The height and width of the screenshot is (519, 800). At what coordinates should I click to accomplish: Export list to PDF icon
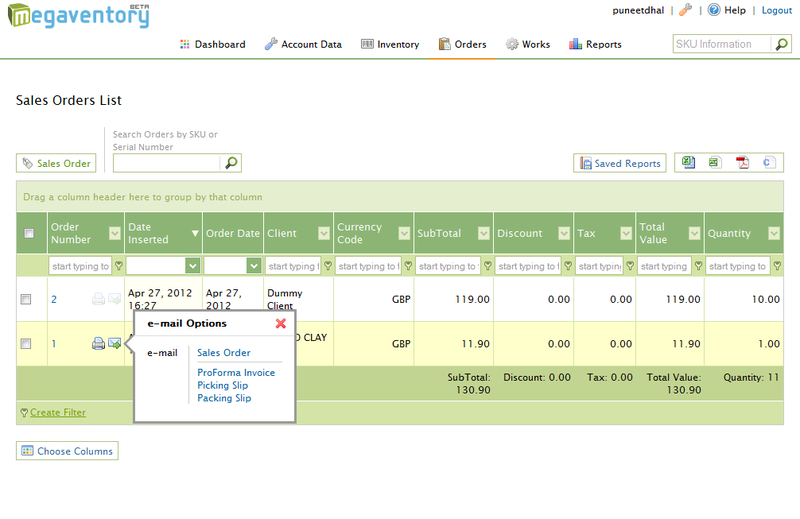coord(742,162)
